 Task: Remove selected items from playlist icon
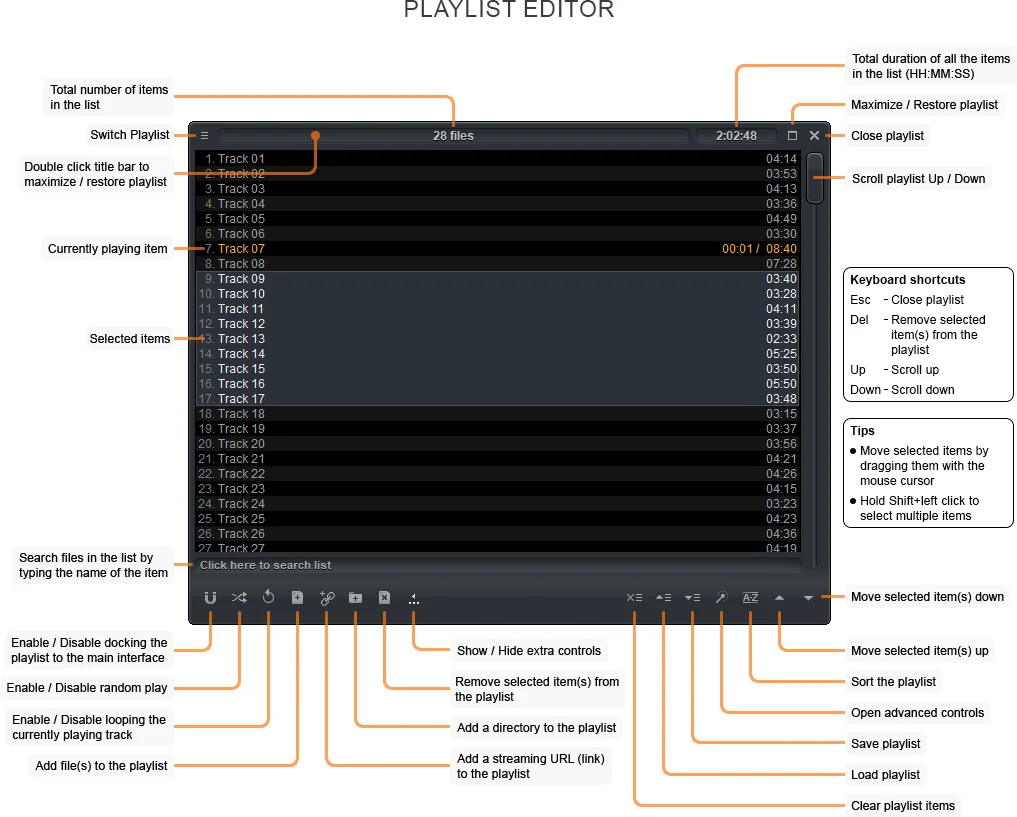point(385,598)
